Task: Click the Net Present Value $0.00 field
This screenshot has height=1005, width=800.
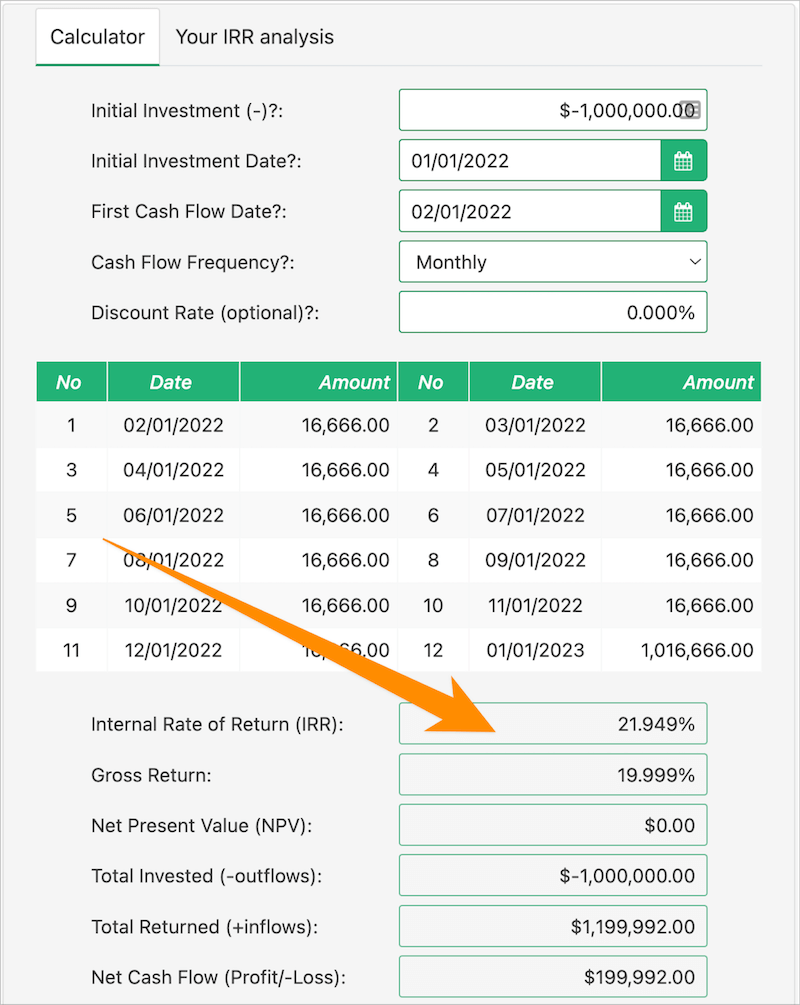Action: (553, 825)
